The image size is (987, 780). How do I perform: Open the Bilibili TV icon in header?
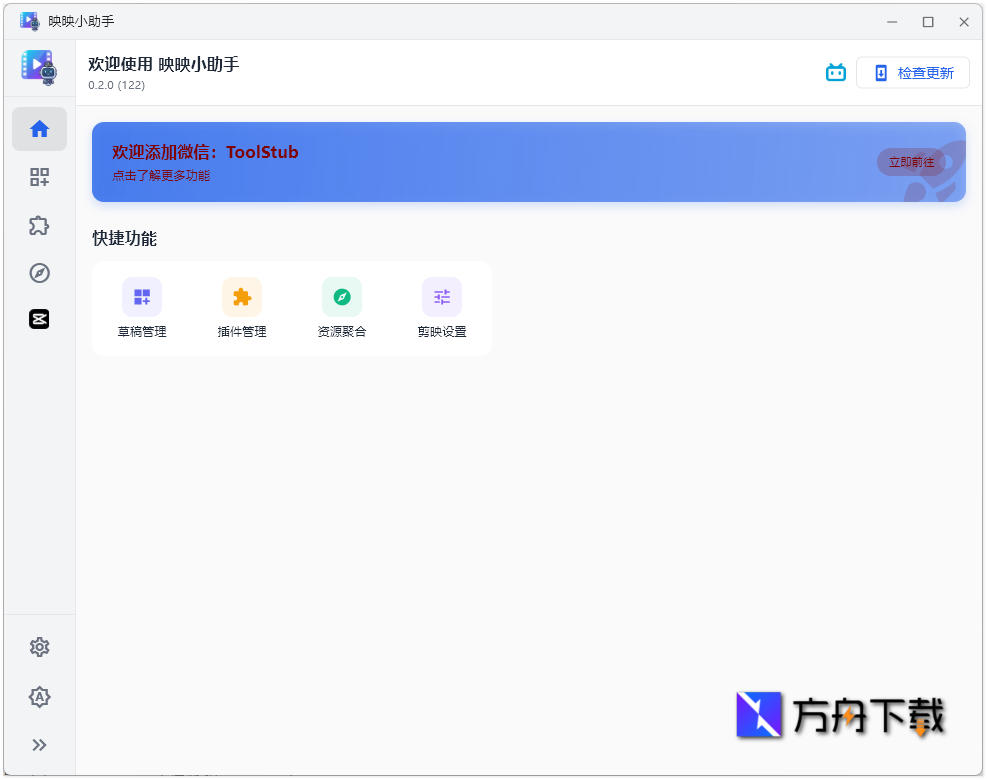[835, 73]
